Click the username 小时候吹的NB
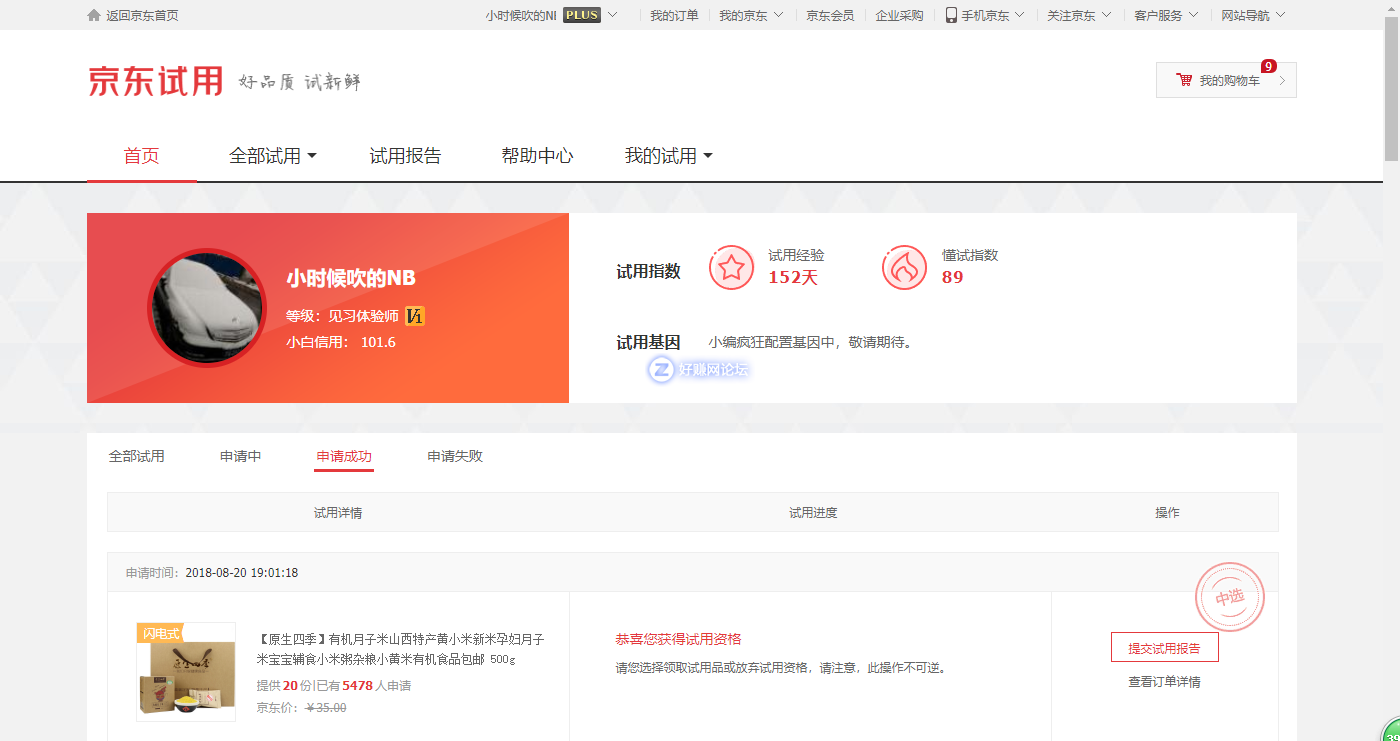 pos(351,278)
